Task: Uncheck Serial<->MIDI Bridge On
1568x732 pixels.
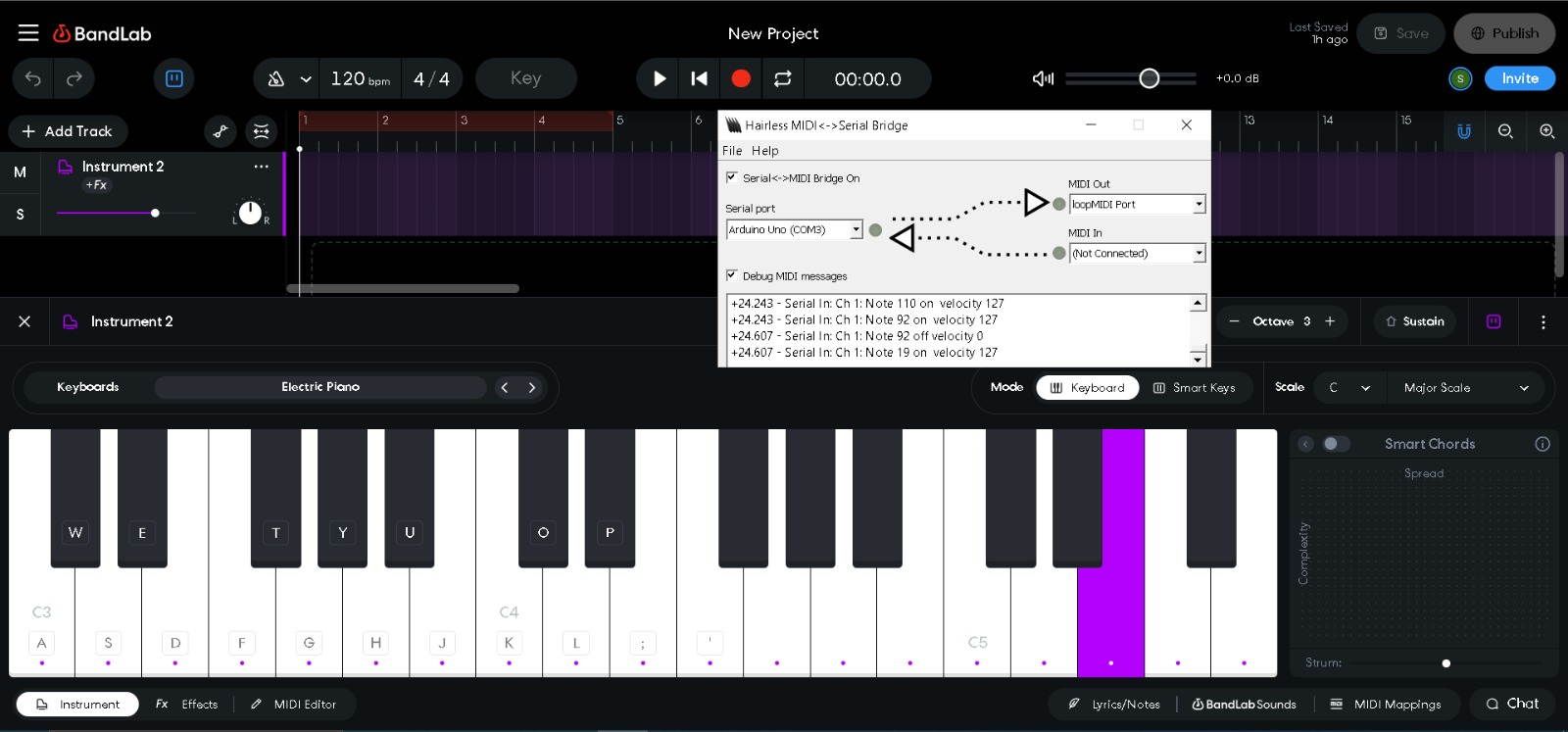Action: pyautogui.click(x=732, y=177)
